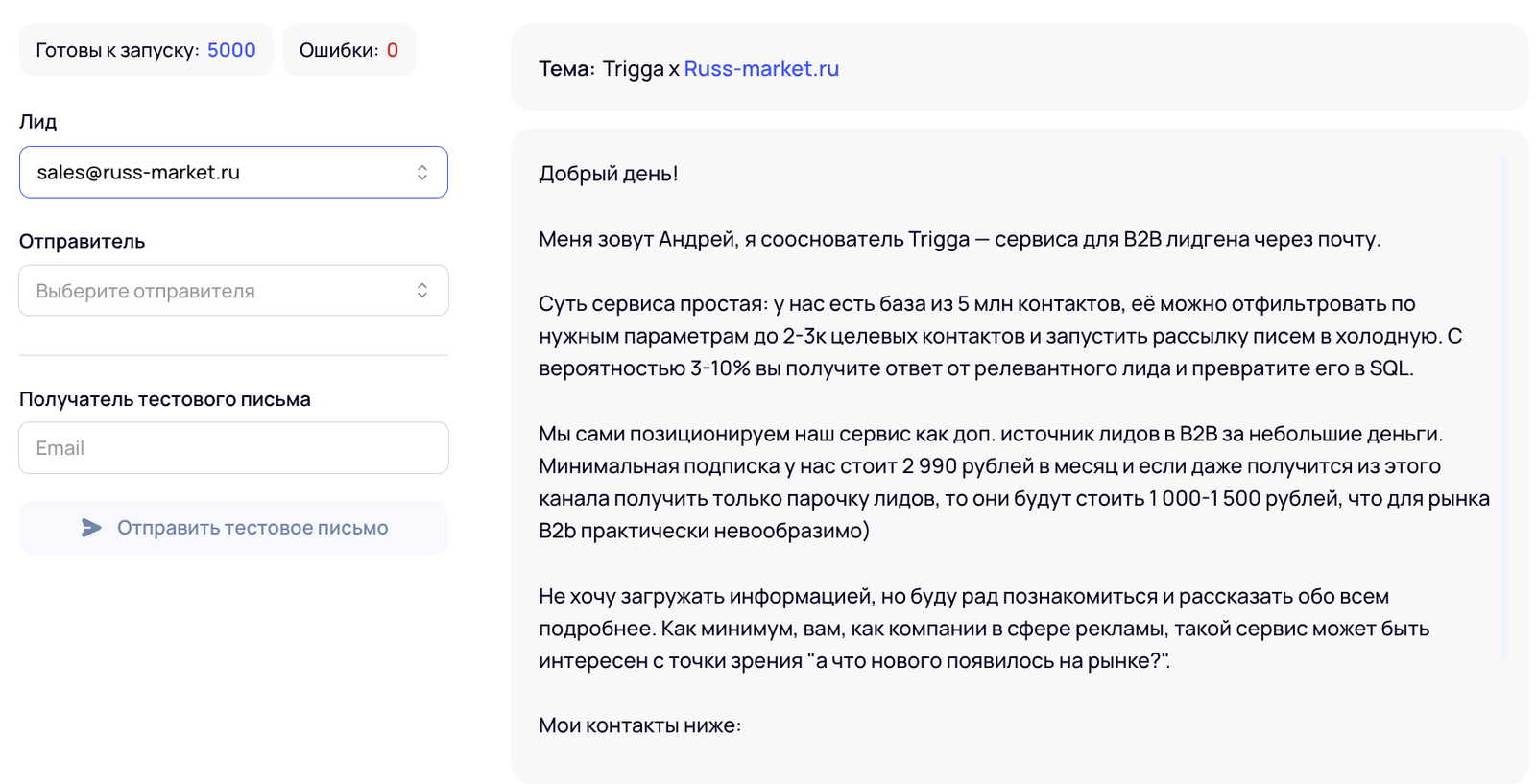This screenshot has height=784, width=1536.
Task: Click the chevron arrows in the Лид field
Action: 422,173
